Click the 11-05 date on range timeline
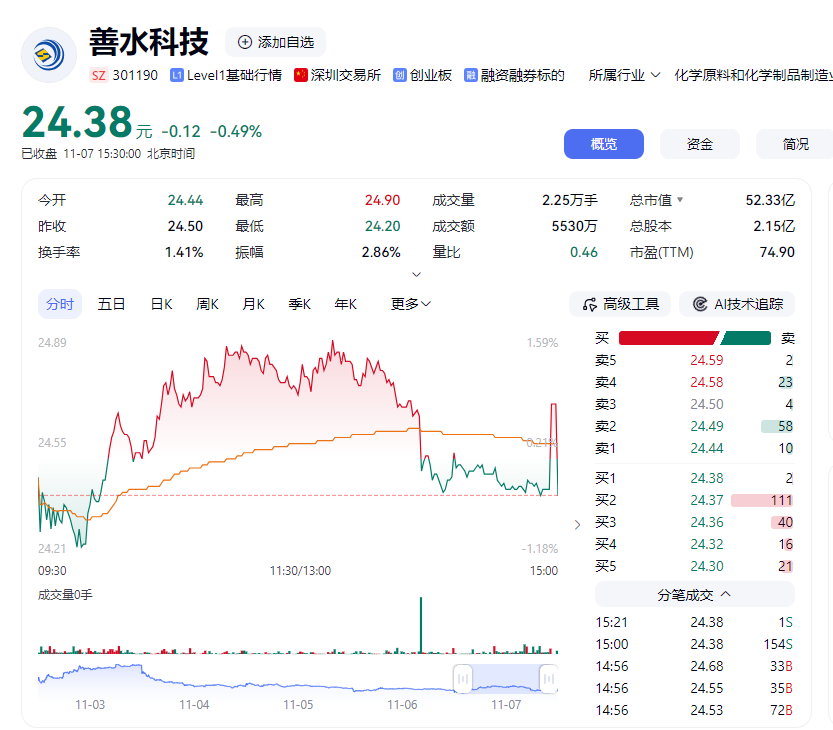 pos(298,705)
